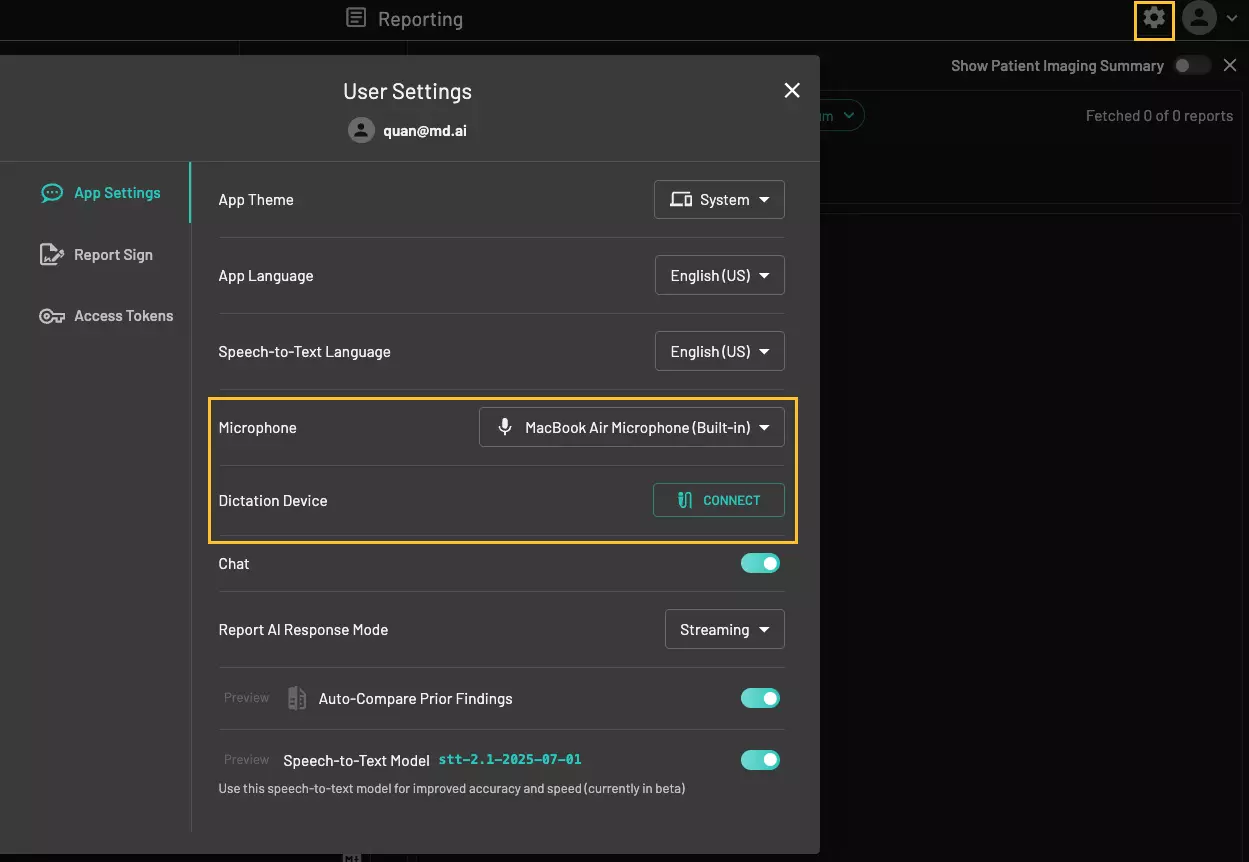Select the Access Tokens tab
The width and height of the screenshot is (1249, 862).
point(123,316)
